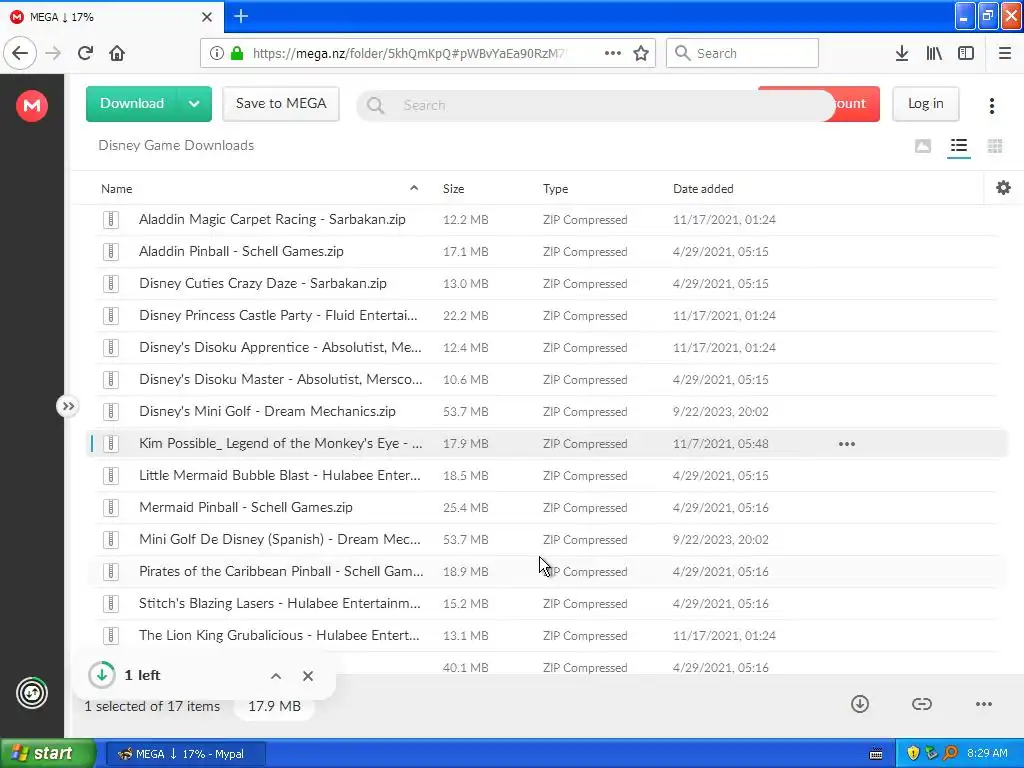
Task: Select the Disney Princess Castle Party file
Action: 545,315
